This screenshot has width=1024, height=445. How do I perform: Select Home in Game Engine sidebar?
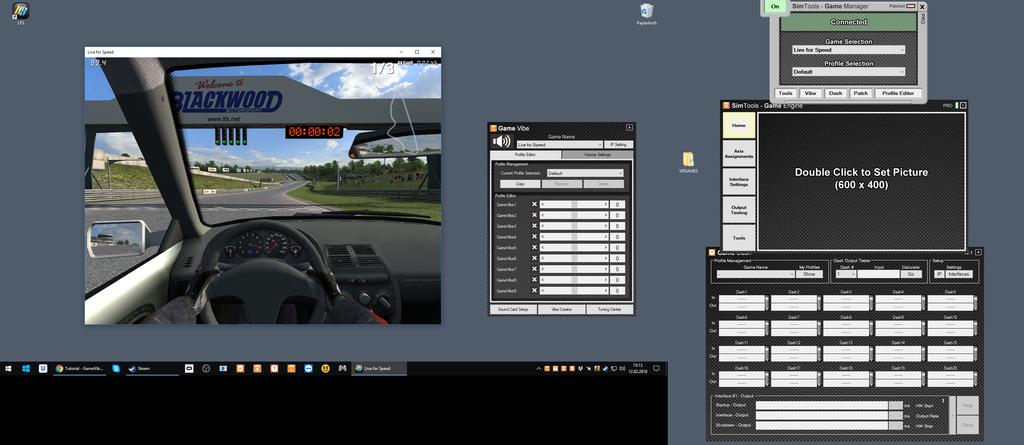click(x=739, y=125)
